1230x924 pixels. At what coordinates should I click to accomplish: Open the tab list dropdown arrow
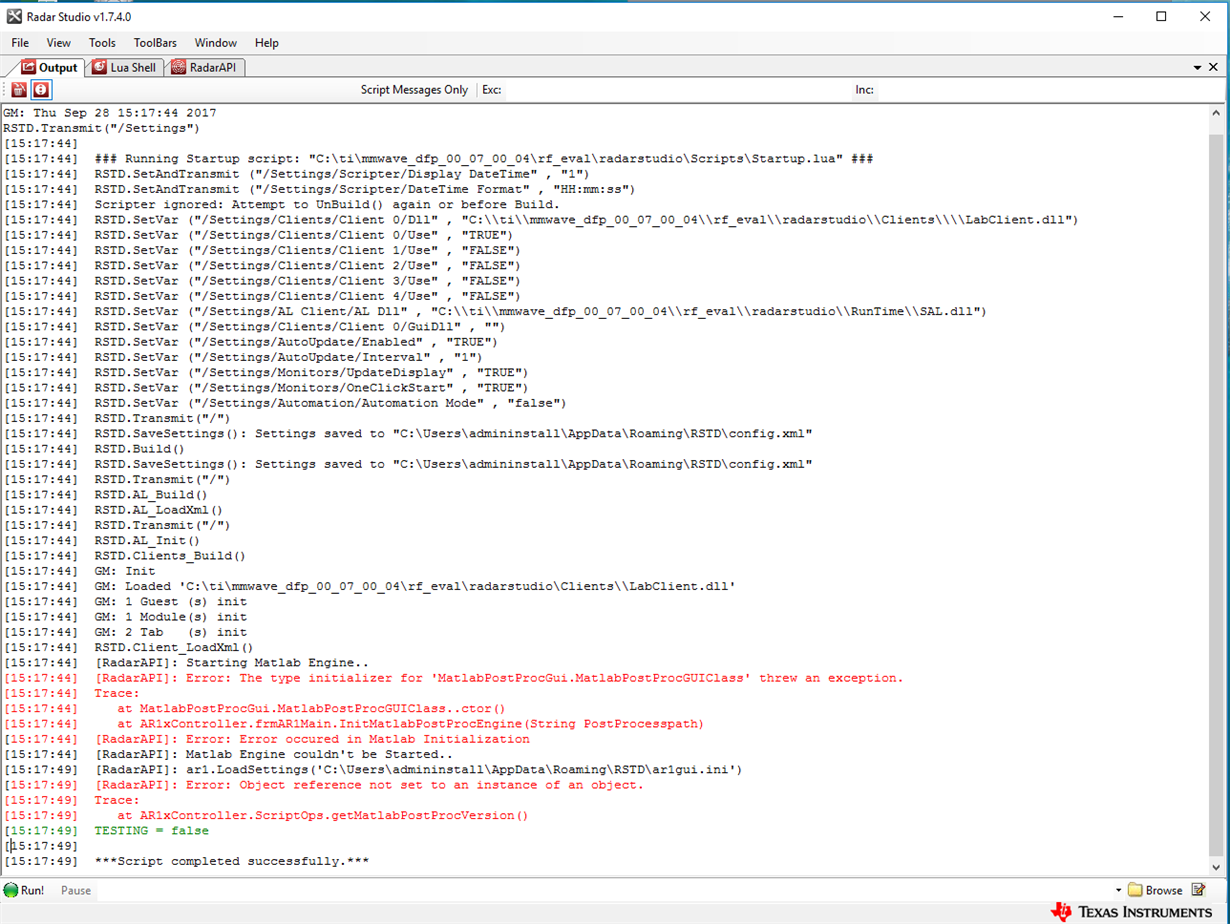point(1198,67)
